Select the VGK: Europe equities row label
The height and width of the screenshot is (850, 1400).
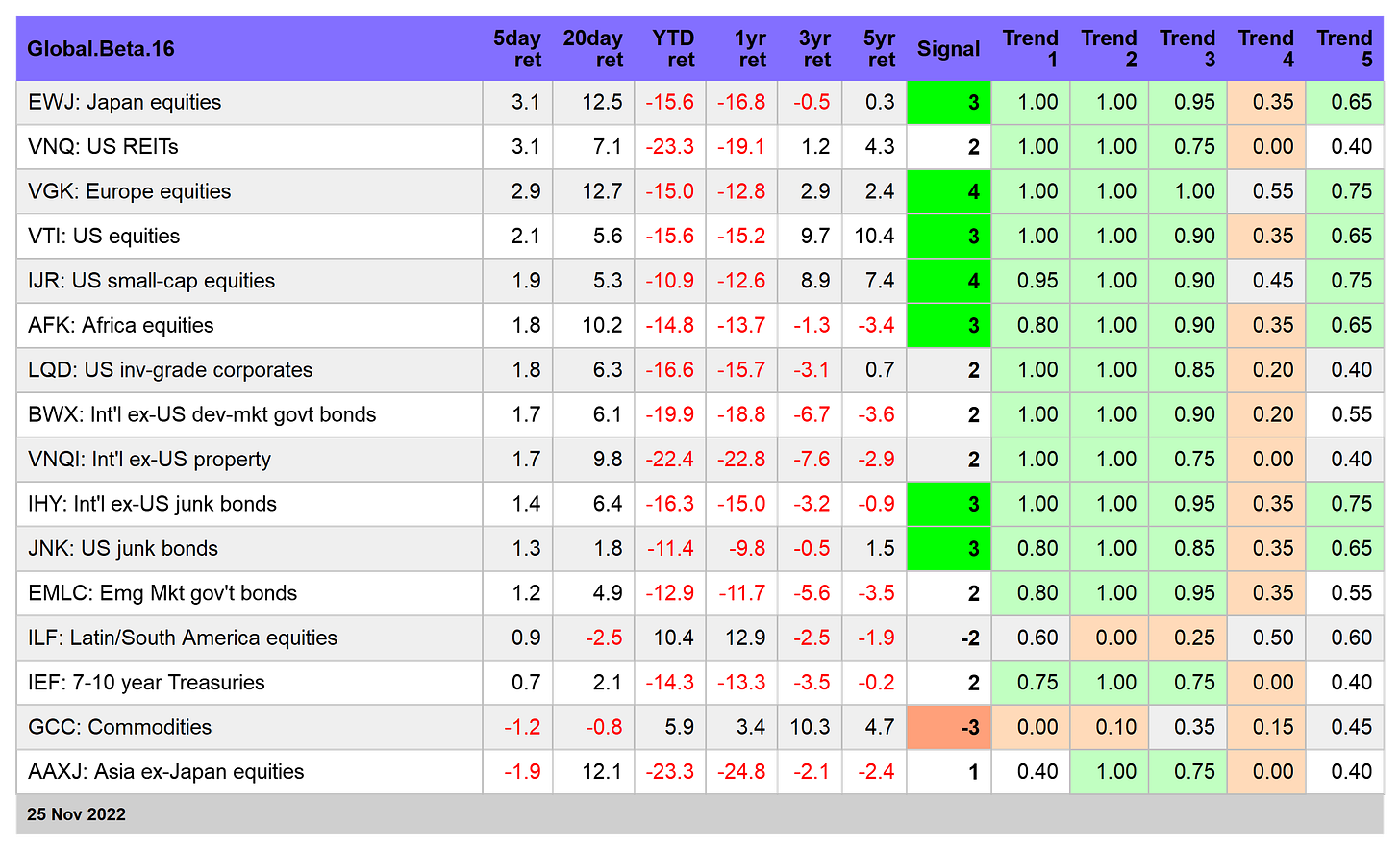click(130, 191)
